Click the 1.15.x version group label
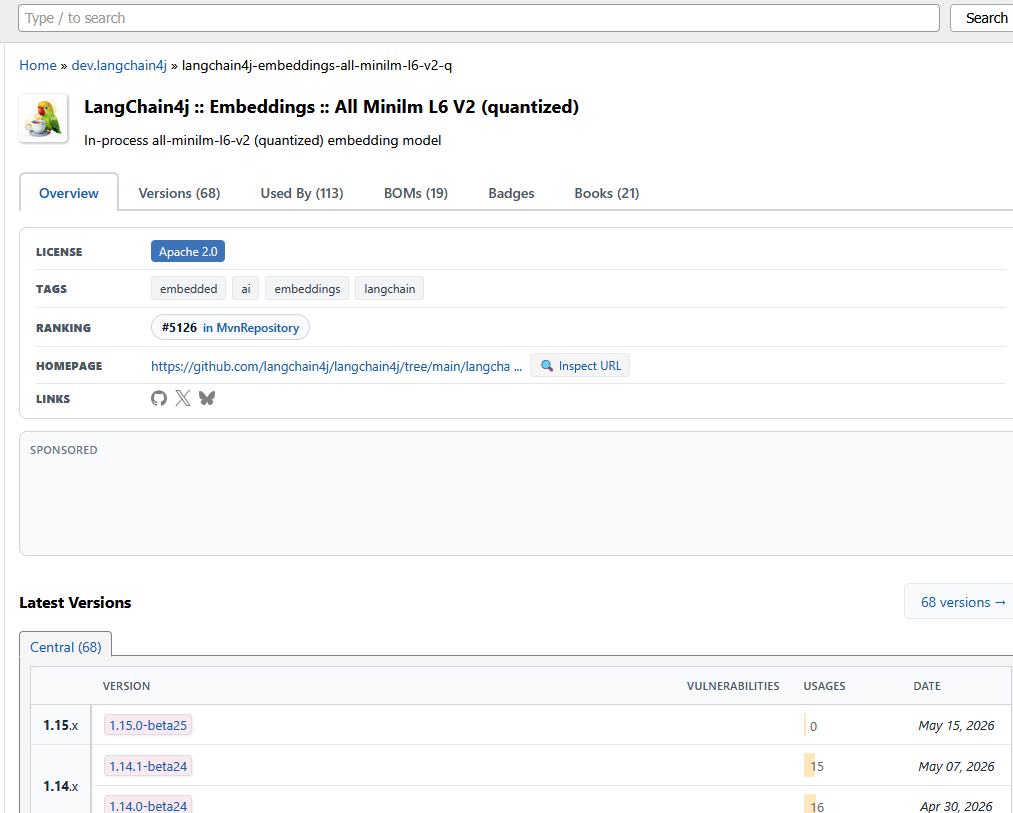 (61, 725)
